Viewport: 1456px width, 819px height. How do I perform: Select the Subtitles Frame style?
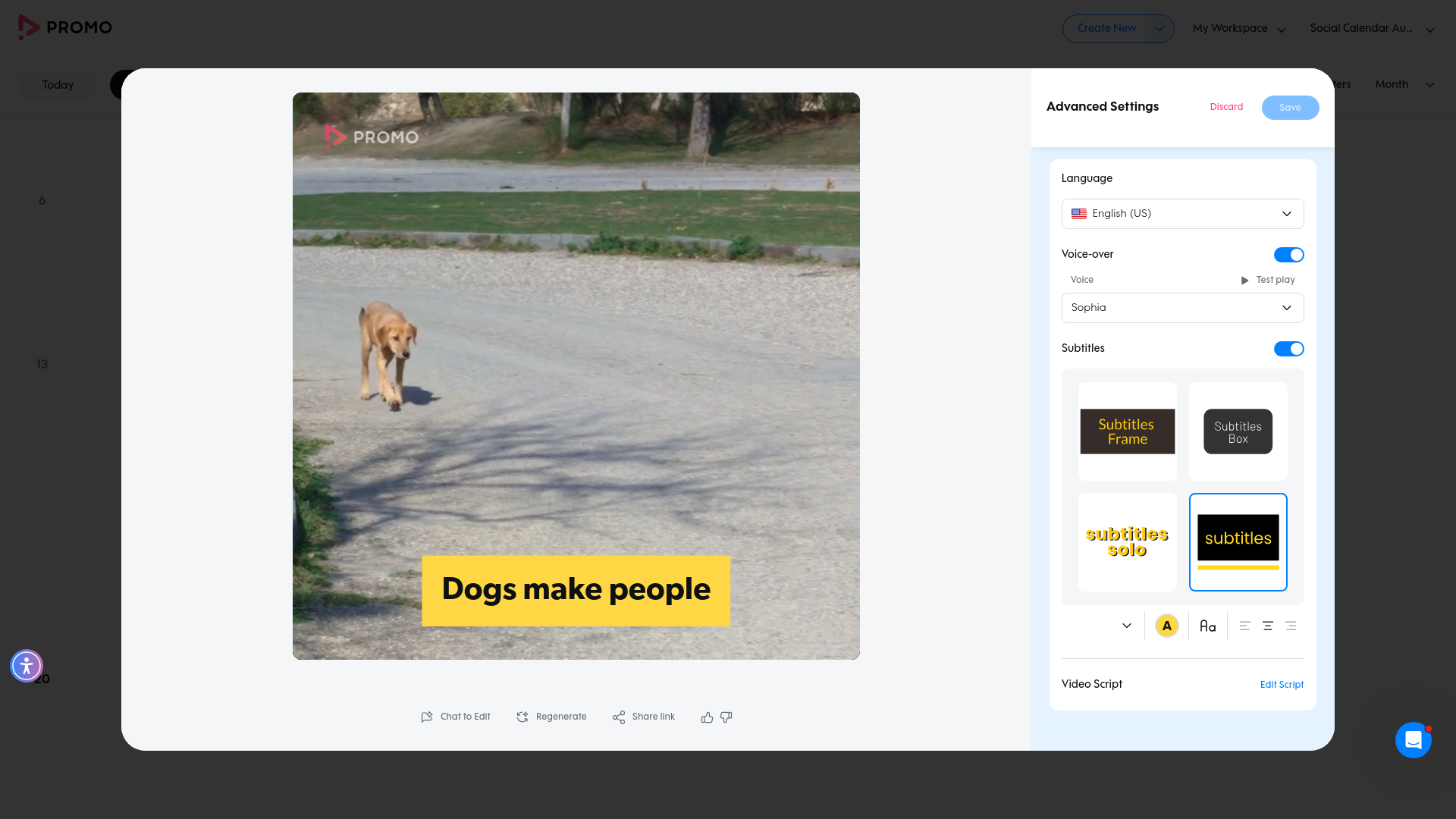(1128, 431)
